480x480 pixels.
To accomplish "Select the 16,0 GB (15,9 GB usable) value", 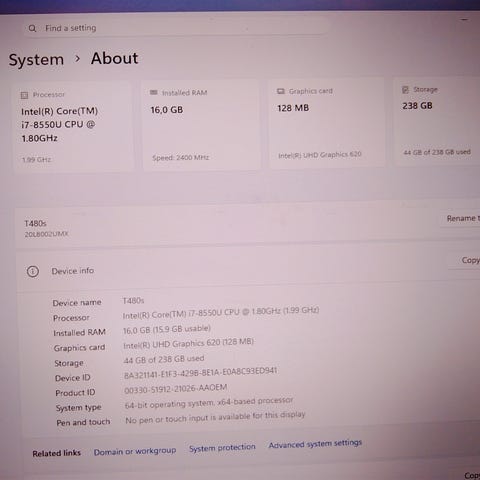I will 167,329.
